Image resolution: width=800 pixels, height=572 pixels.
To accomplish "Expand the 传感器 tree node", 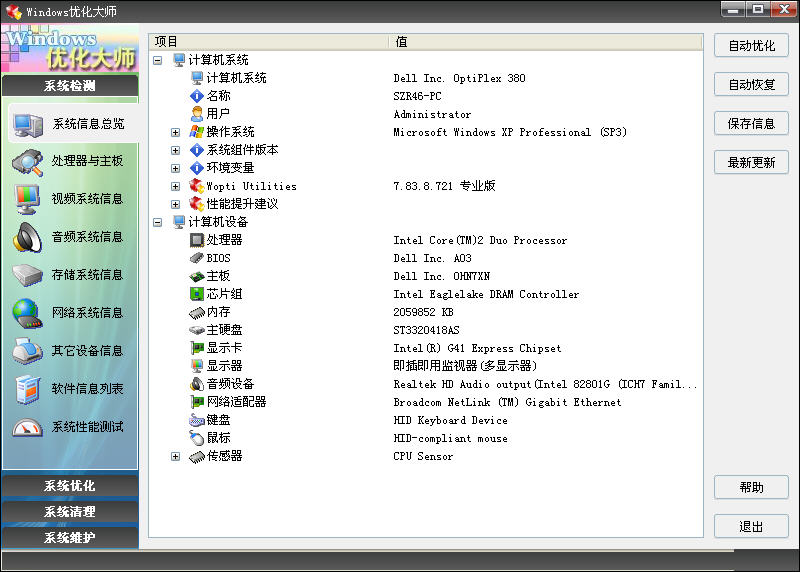I will [x=176, y=456].
